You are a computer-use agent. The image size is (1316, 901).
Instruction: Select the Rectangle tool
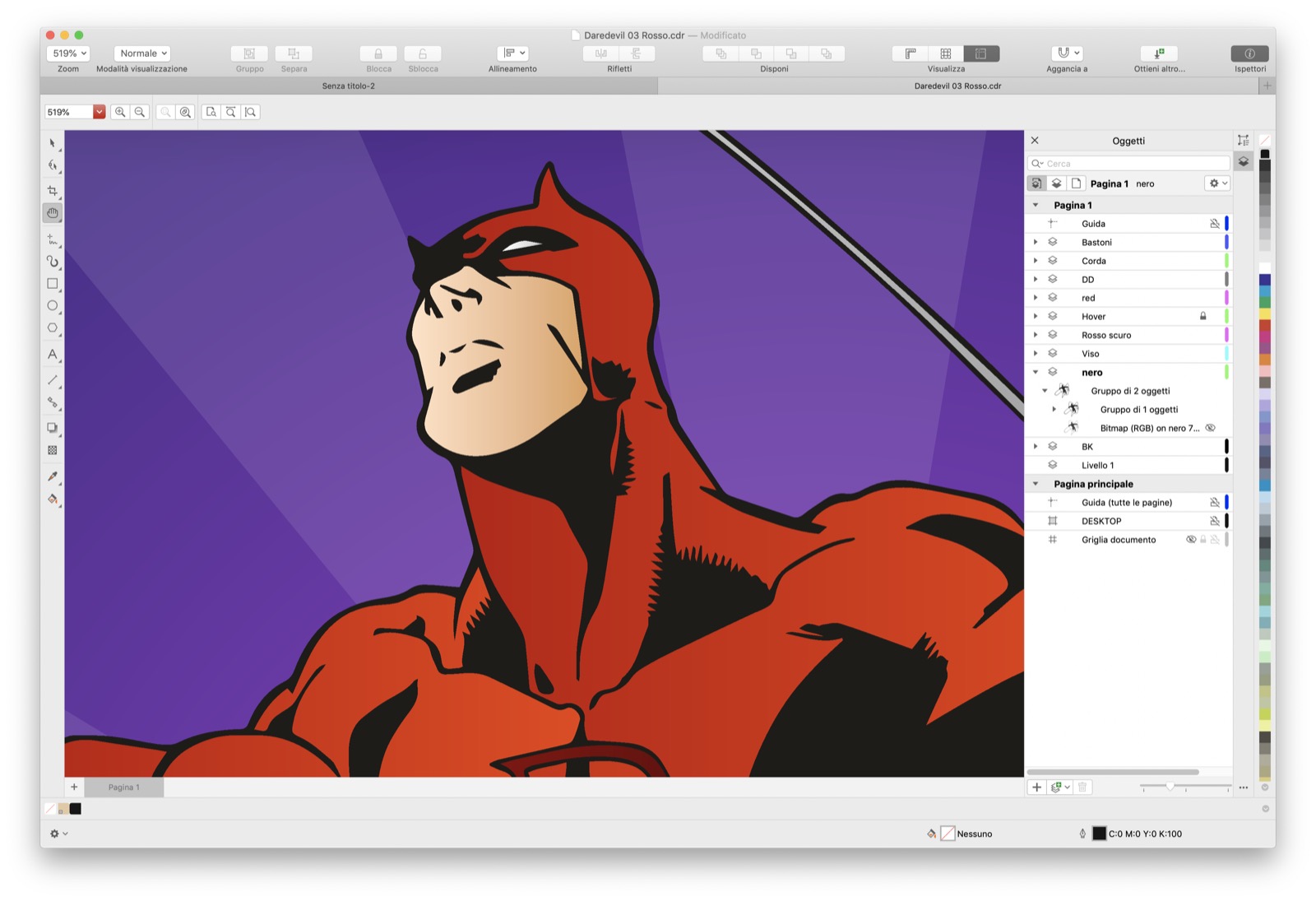click(x=53, y=284)
